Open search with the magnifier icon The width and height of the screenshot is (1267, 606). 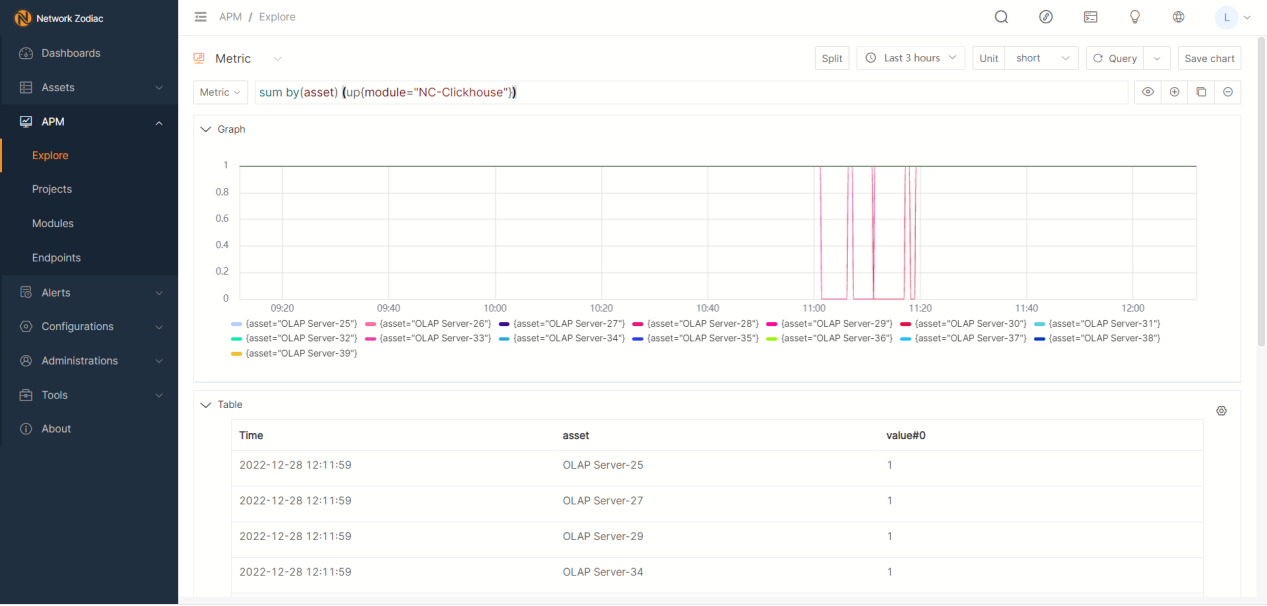(x=1001, y=17)
